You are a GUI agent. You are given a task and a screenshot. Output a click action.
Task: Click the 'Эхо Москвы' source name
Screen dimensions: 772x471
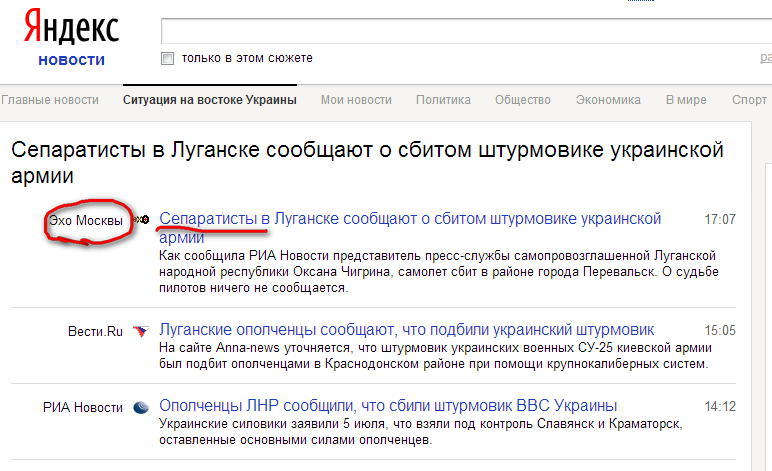pyautogui.click(x=86, y=220)
